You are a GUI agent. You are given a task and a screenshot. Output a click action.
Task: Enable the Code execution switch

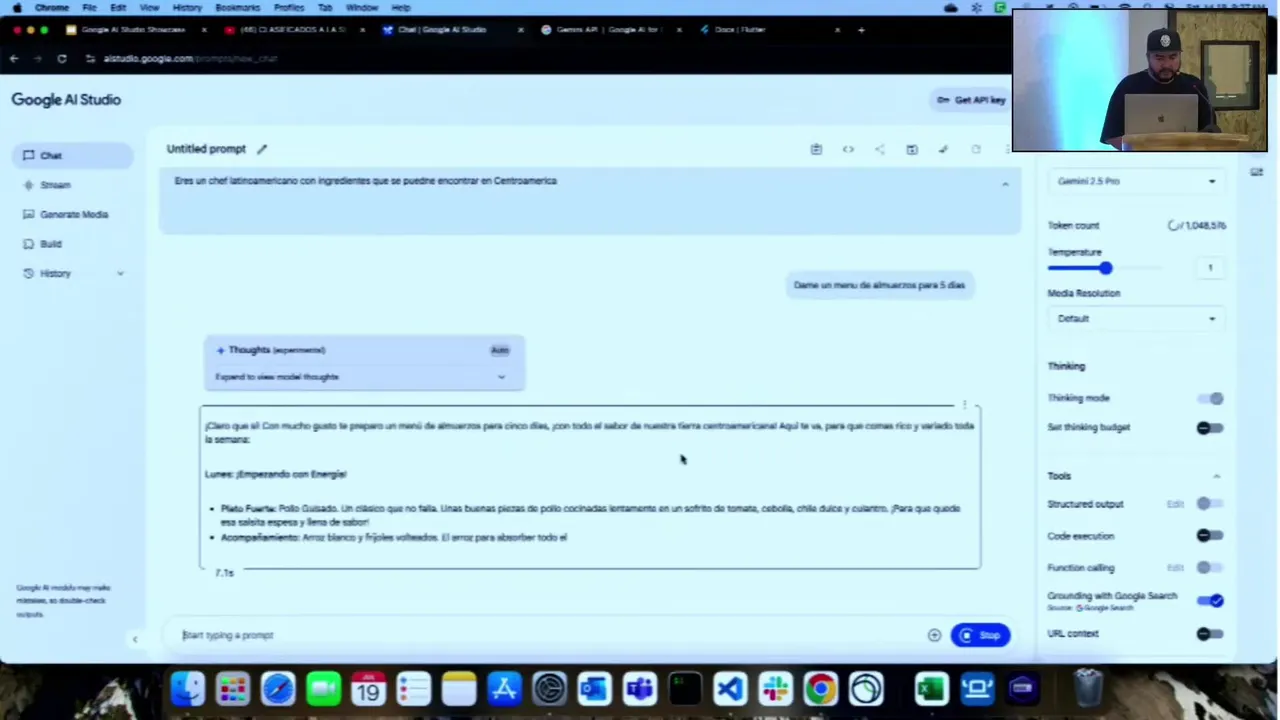[1210, 536]
